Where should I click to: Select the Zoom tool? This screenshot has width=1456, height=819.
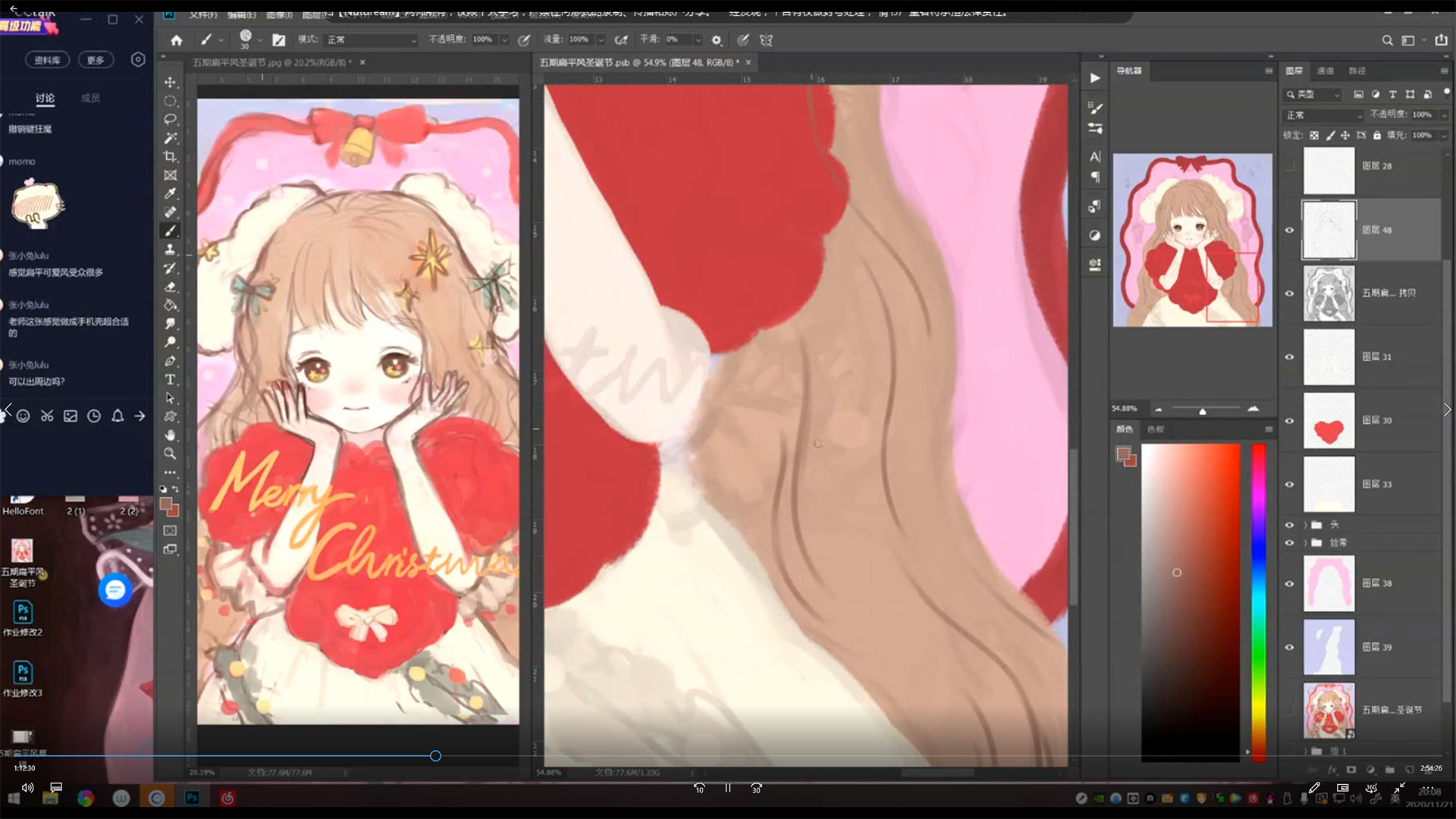pyautogui.click(x=170, y=453)
